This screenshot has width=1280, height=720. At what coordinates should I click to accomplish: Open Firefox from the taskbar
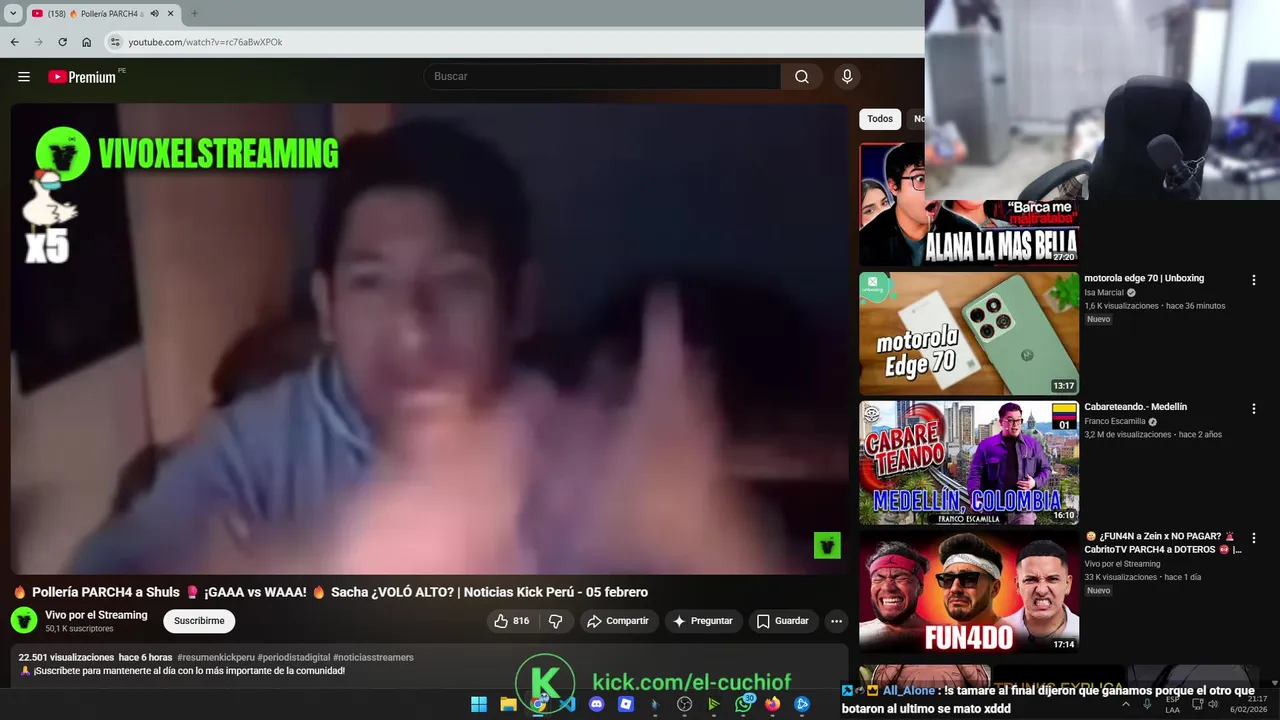pyautogui.click(x=772, y=704)
